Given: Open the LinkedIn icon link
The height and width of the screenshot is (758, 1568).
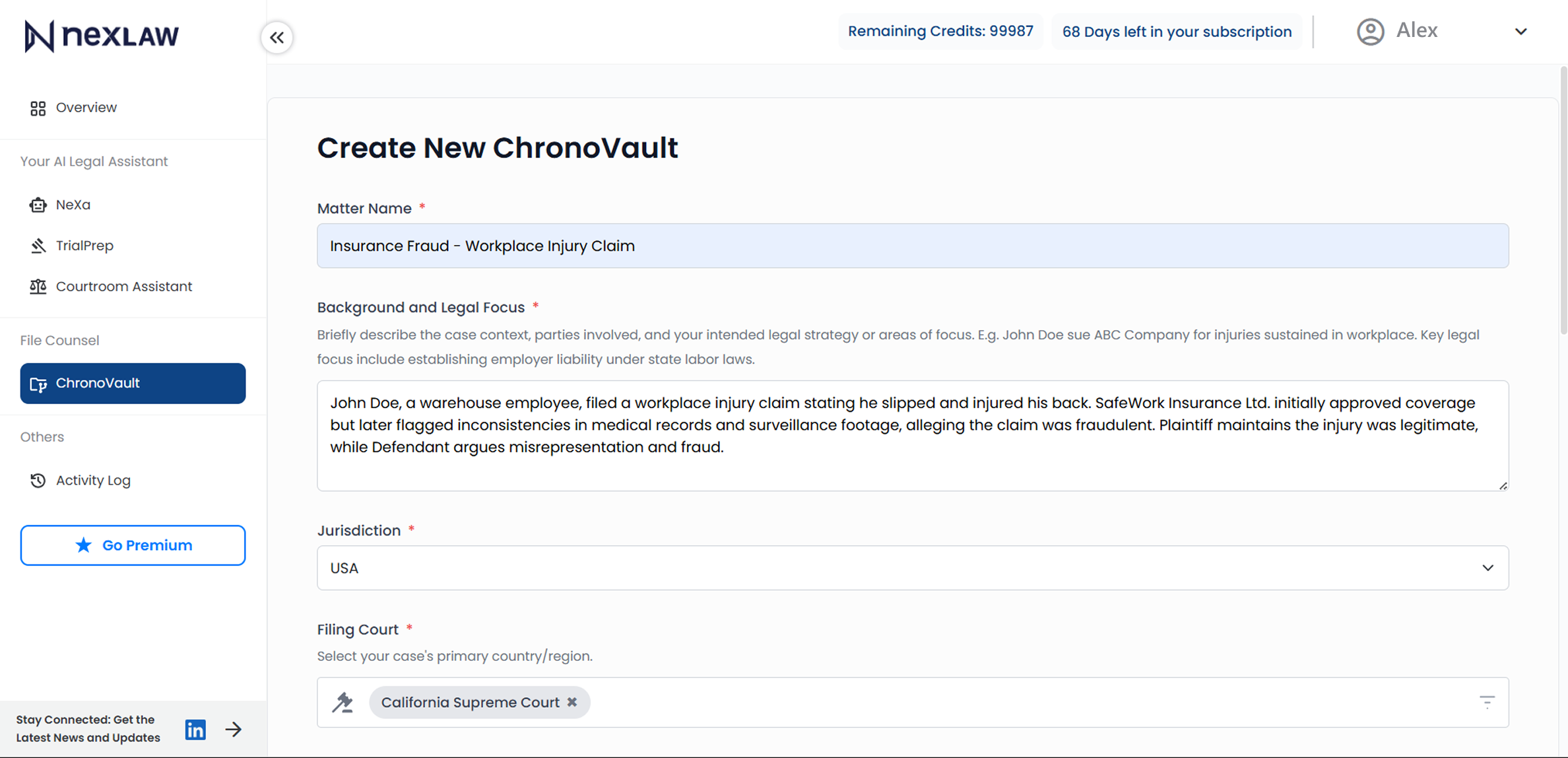Looking at the screenshot, I should [x=195, y=729].
